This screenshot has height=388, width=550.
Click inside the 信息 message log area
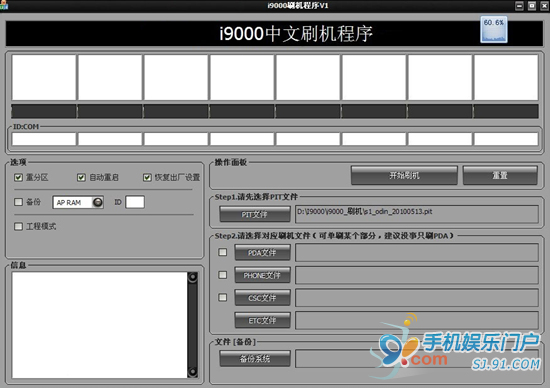coord(100,325)
